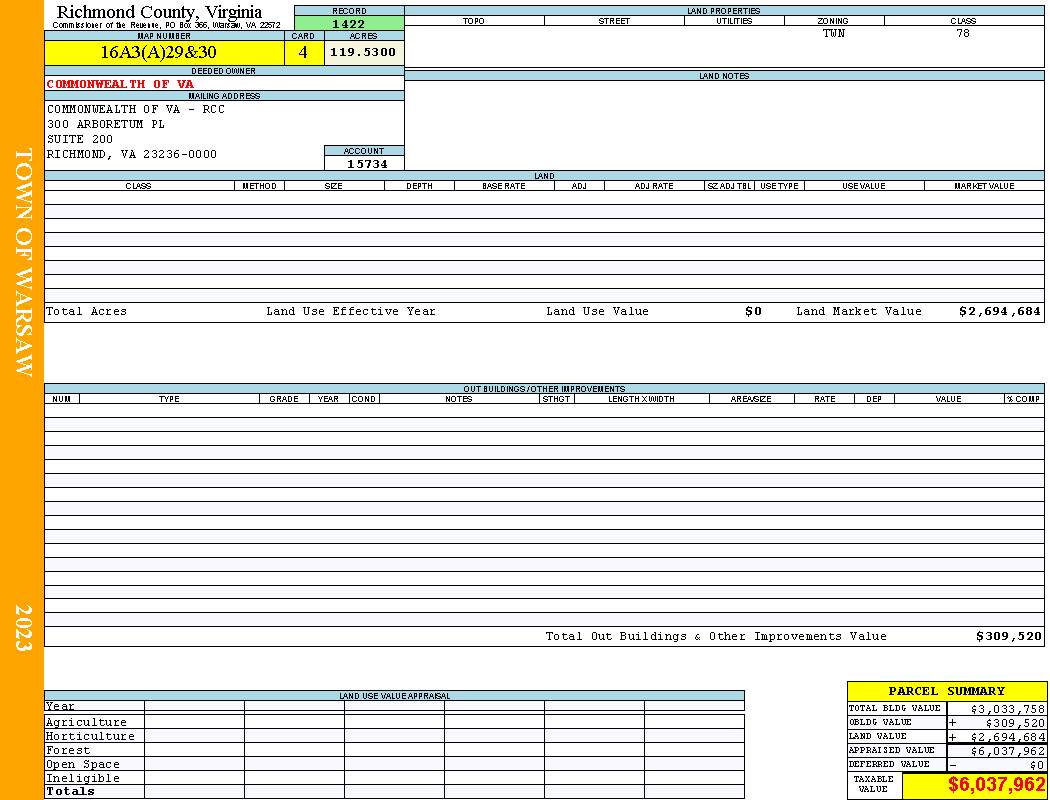Select the Land Use Value $0 amount

coord(753,311)
